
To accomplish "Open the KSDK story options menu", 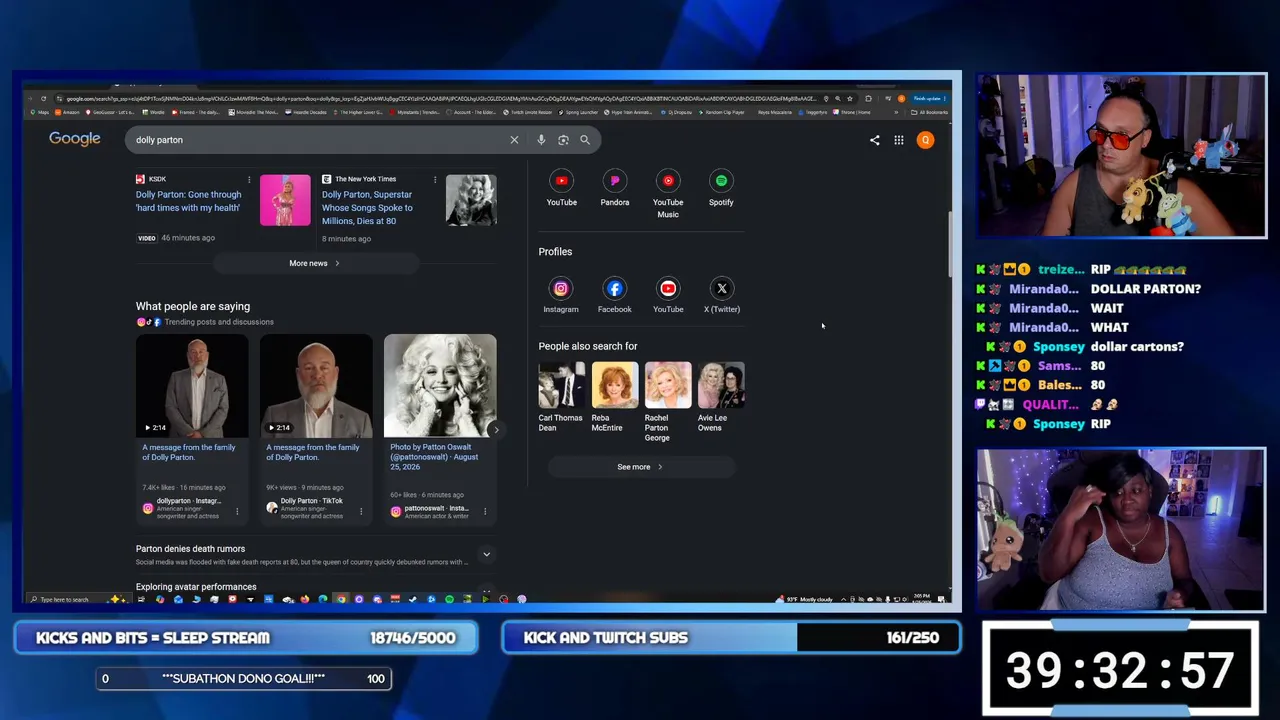I will pyautogui.click(x=249, y=179).
